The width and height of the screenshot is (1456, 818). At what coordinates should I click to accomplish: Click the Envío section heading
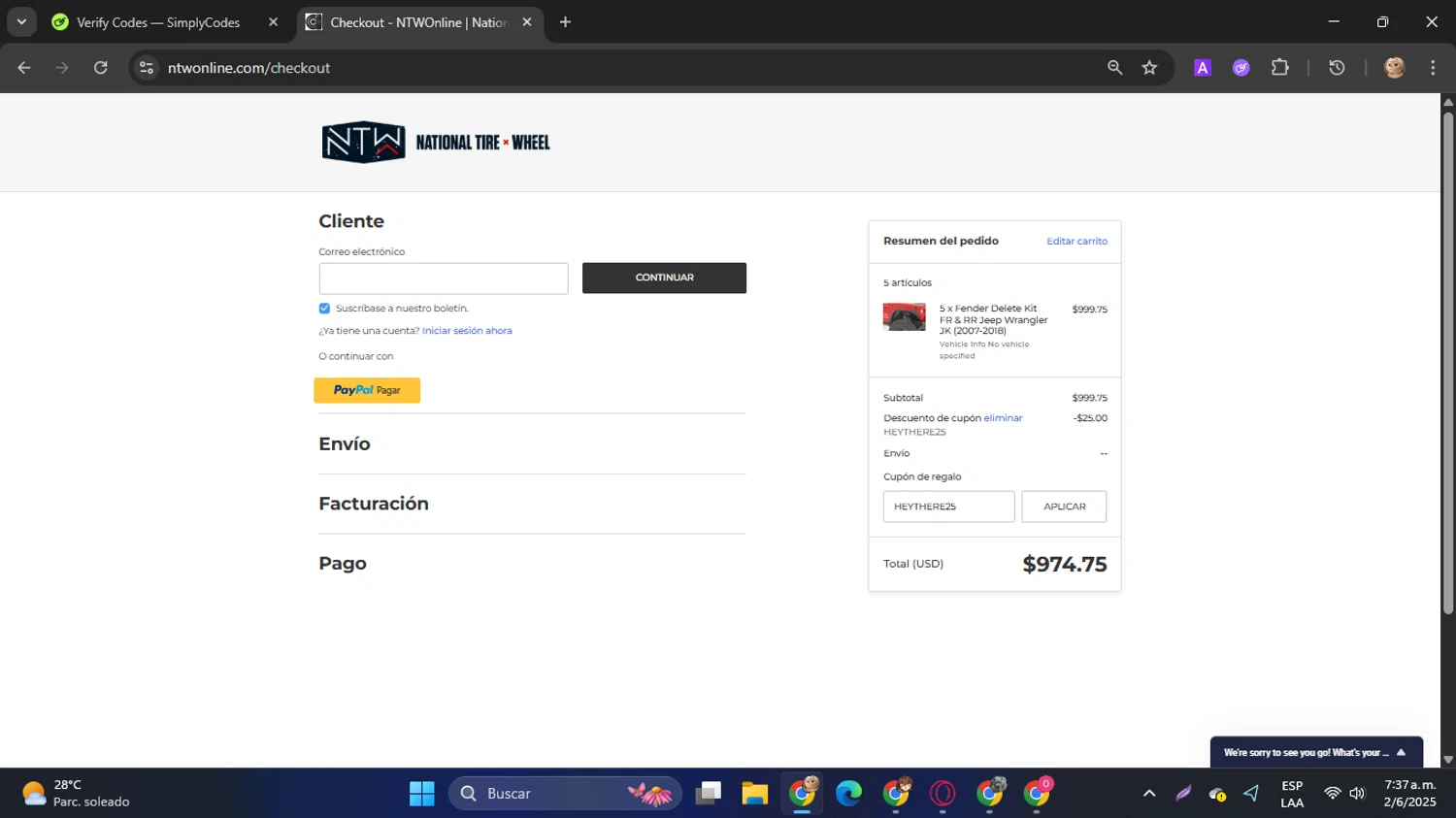pyautogui.click(x=345, y=444)
